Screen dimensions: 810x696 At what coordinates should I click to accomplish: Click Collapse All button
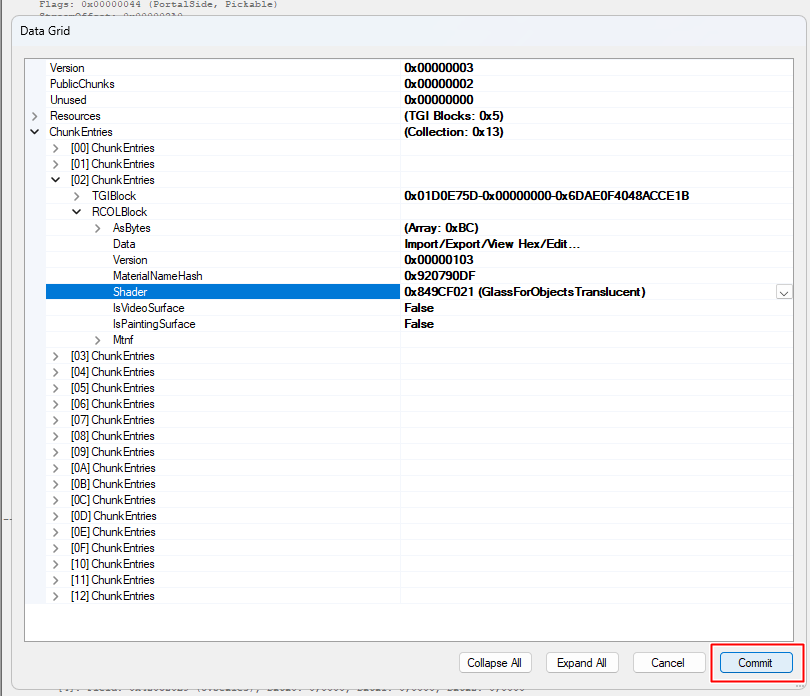(494, 662)
